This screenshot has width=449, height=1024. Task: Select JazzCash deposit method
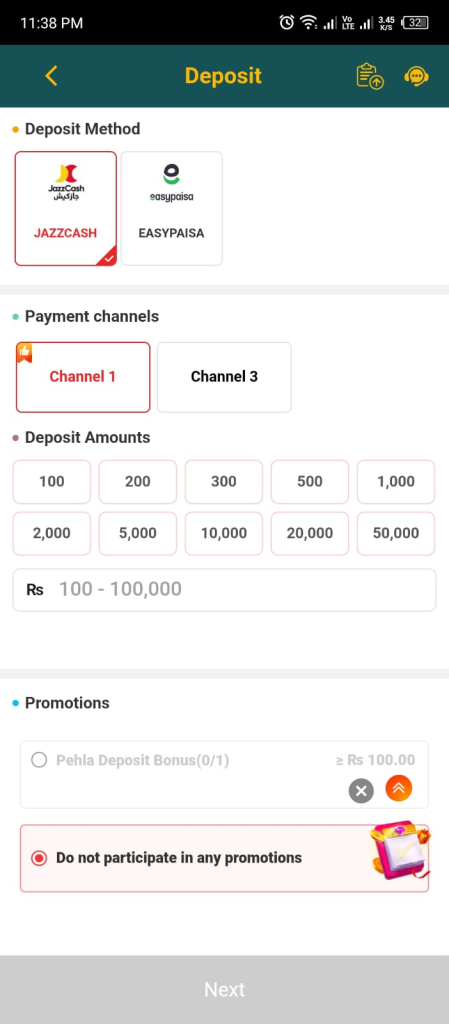(66, 208)
